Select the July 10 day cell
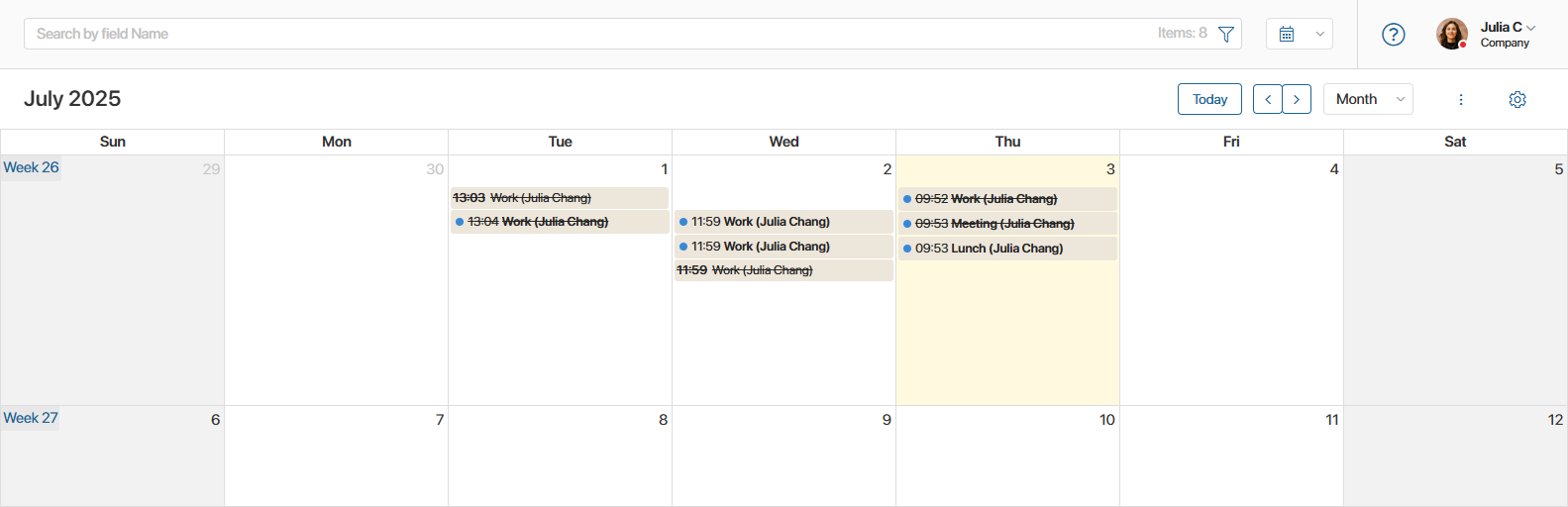The width and height of the screenshot is (1568, 507). 1007,456
